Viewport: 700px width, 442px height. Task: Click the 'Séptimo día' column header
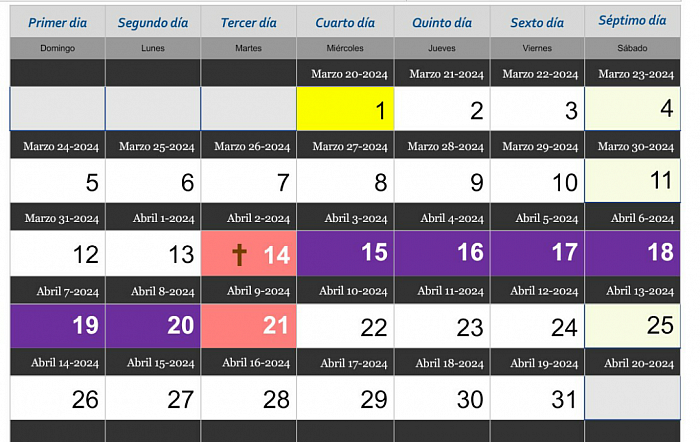coord(632,21)
